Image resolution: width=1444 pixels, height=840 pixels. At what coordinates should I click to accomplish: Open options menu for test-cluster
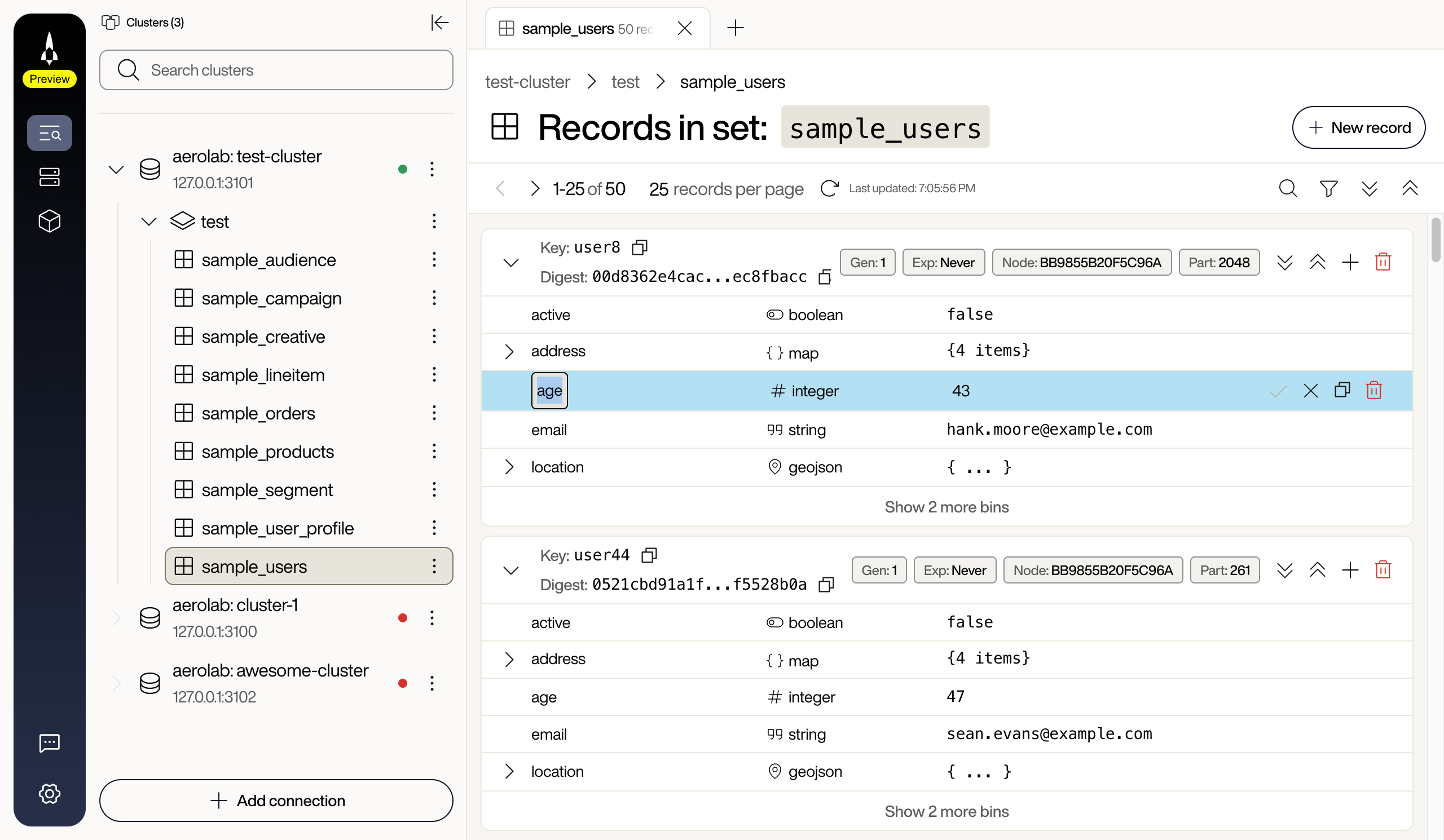432,169
